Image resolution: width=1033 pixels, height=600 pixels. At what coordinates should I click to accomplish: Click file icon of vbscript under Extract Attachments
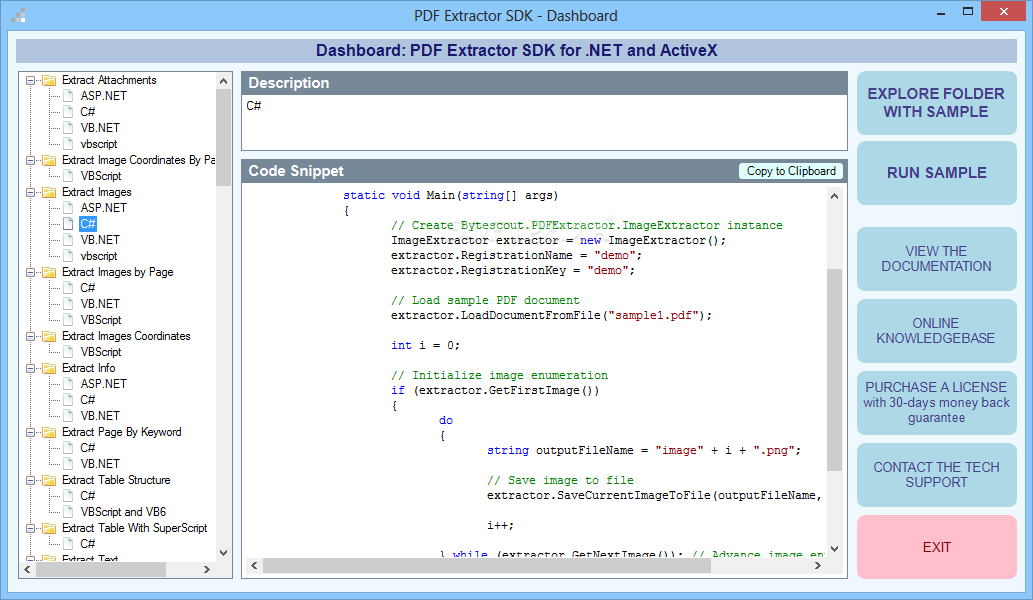pos(68,144)
